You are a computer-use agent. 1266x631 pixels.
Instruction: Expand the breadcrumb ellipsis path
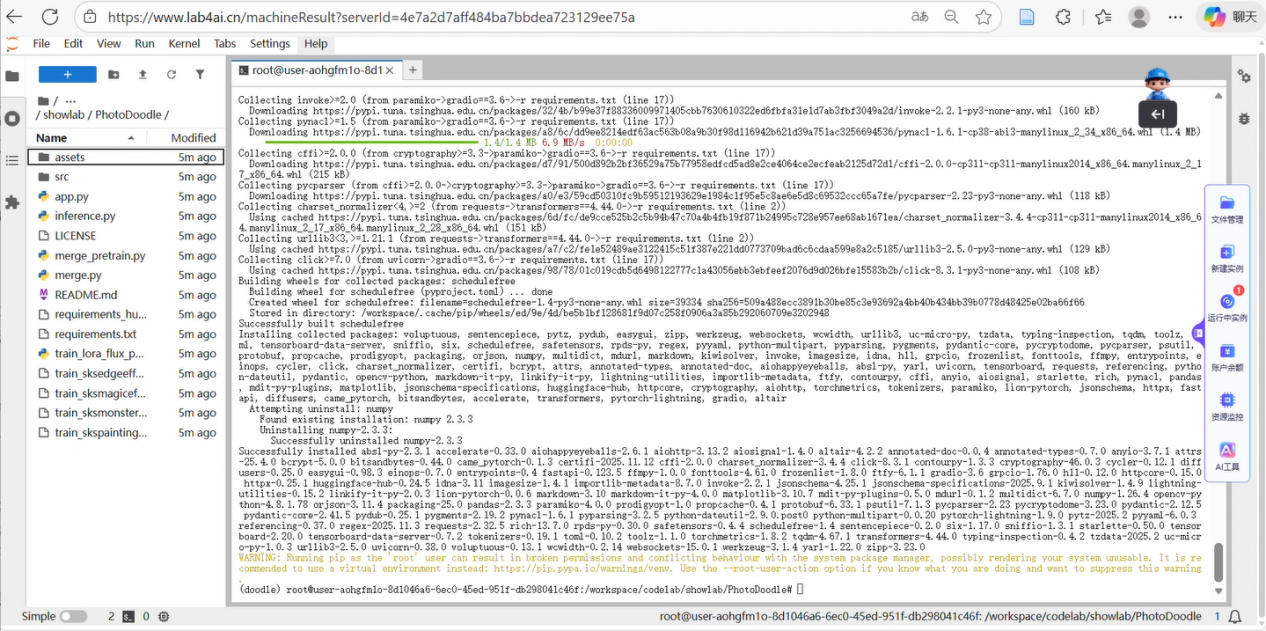(70, 101)
